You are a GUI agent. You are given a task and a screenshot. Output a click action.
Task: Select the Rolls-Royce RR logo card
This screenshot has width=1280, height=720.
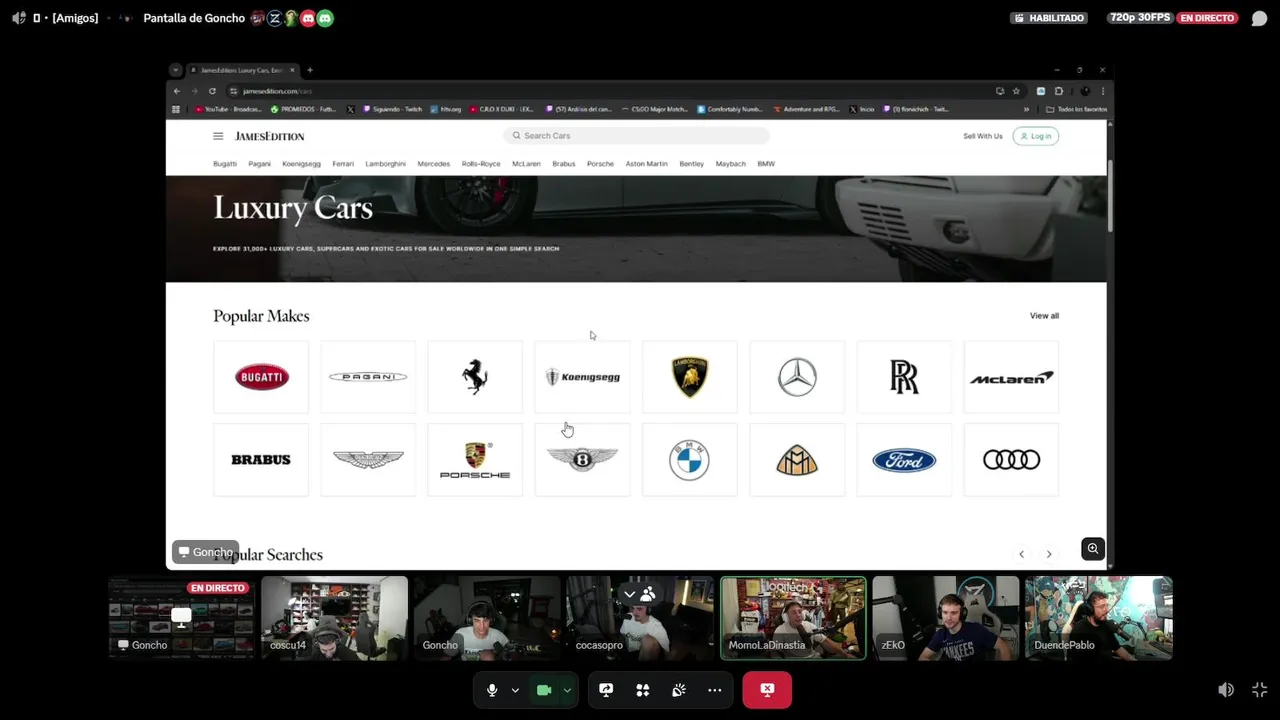[x=904, y=377]
